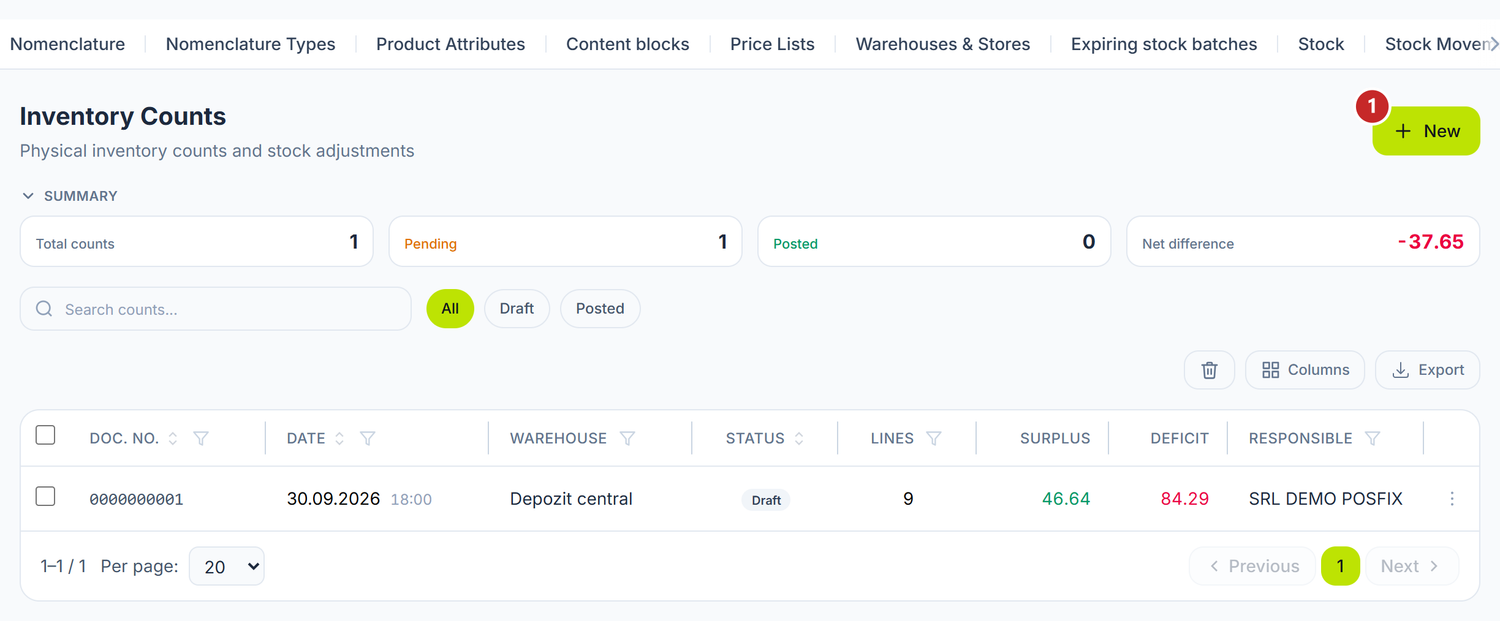This screenshot has height=621, width=1500.
Task: Click the trash delete icon button
Action: pos(1209,370)
